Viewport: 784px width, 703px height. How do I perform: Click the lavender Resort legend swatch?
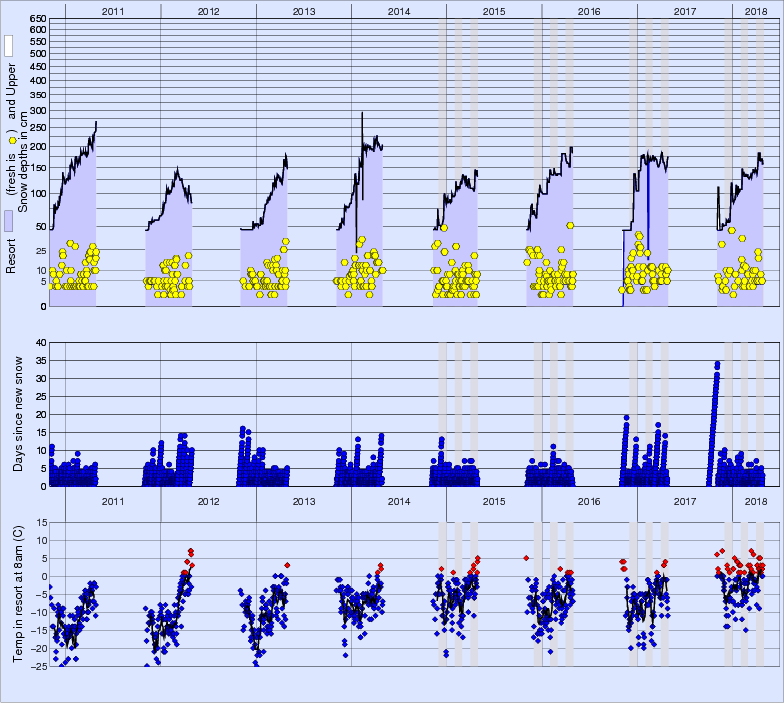pyautogui.click(x=9, y=221)
